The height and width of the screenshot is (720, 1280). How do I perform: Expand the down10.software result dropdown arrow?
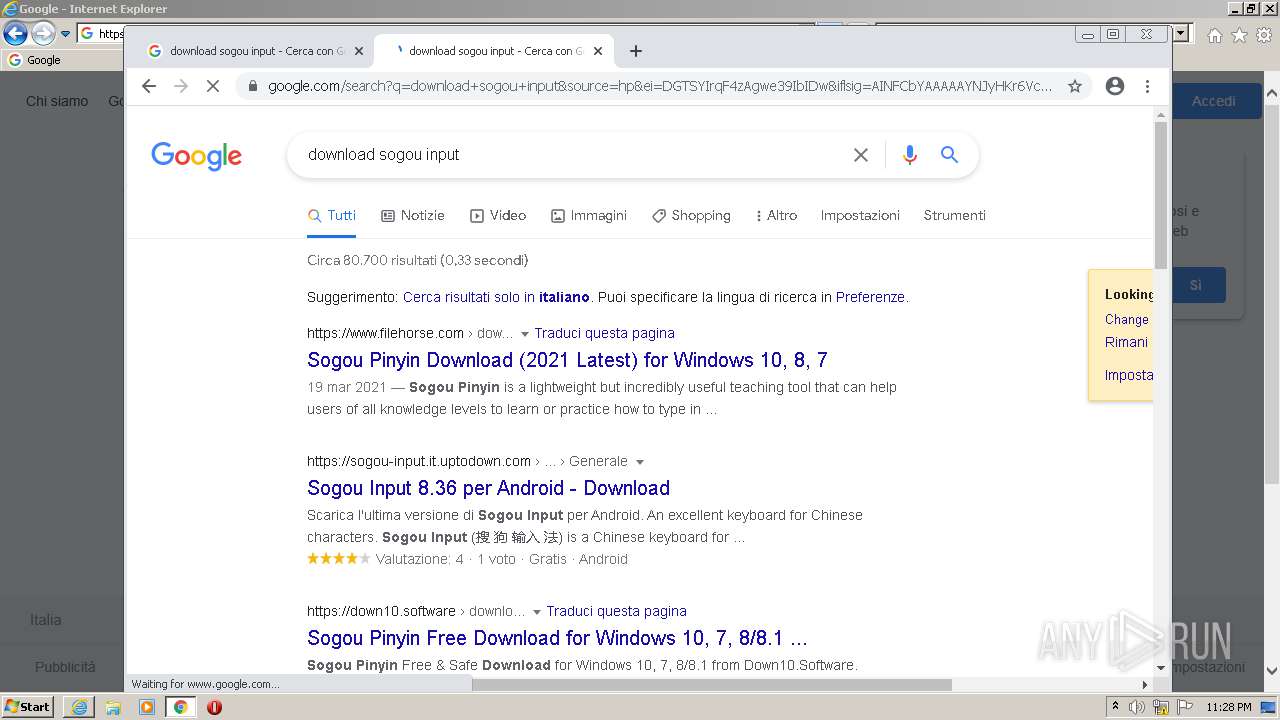(x=537, y=612)
